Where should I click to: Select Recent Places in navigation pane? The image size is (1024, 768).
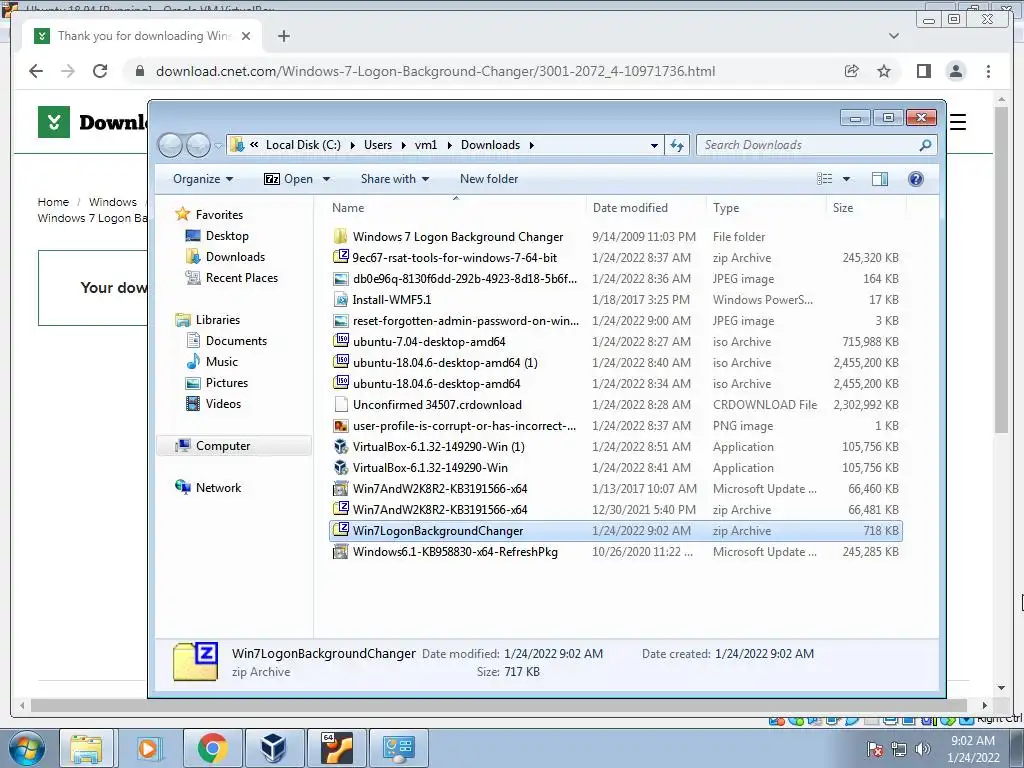(x=242, y=278)
